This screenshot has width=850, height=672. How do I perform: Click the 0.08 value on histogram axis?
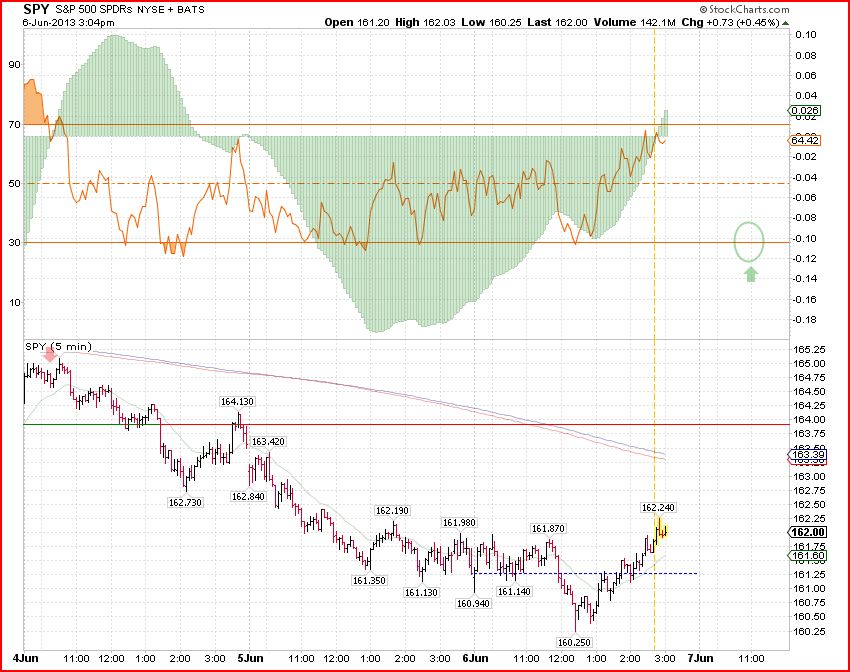(806, 55)
